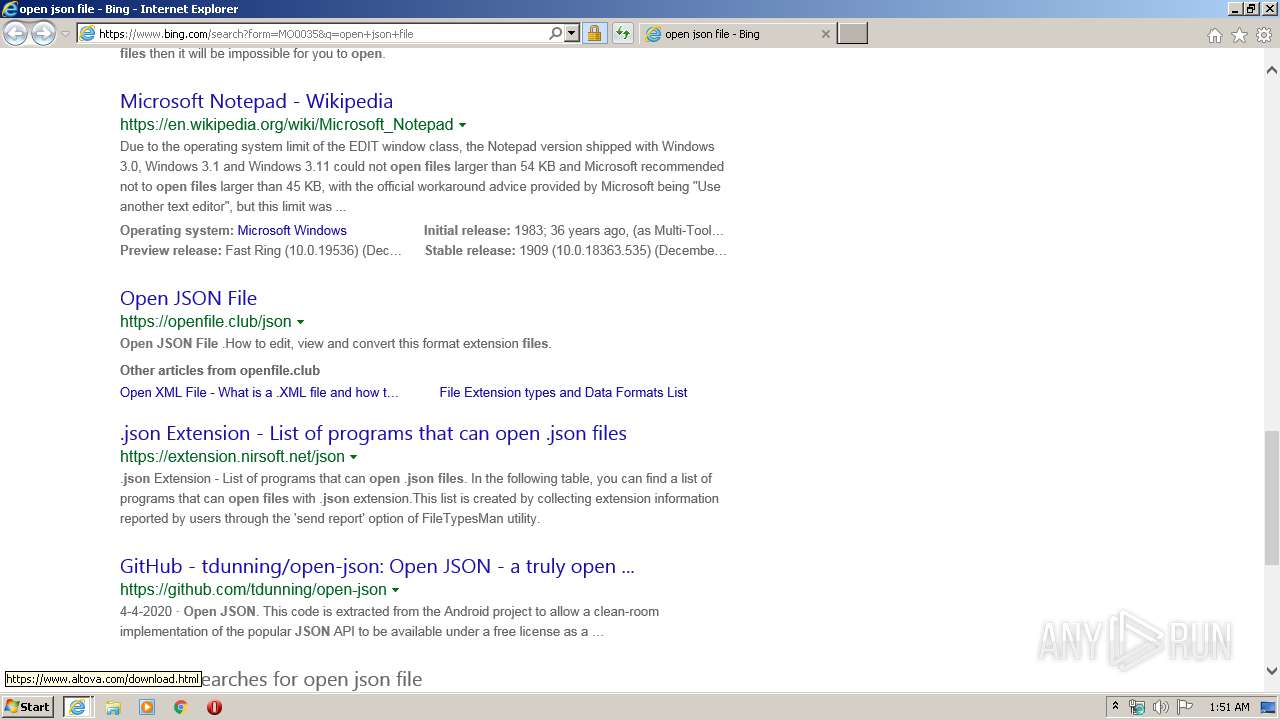Click the Home icon
1280x720 pixels.
click(1214, 35)
